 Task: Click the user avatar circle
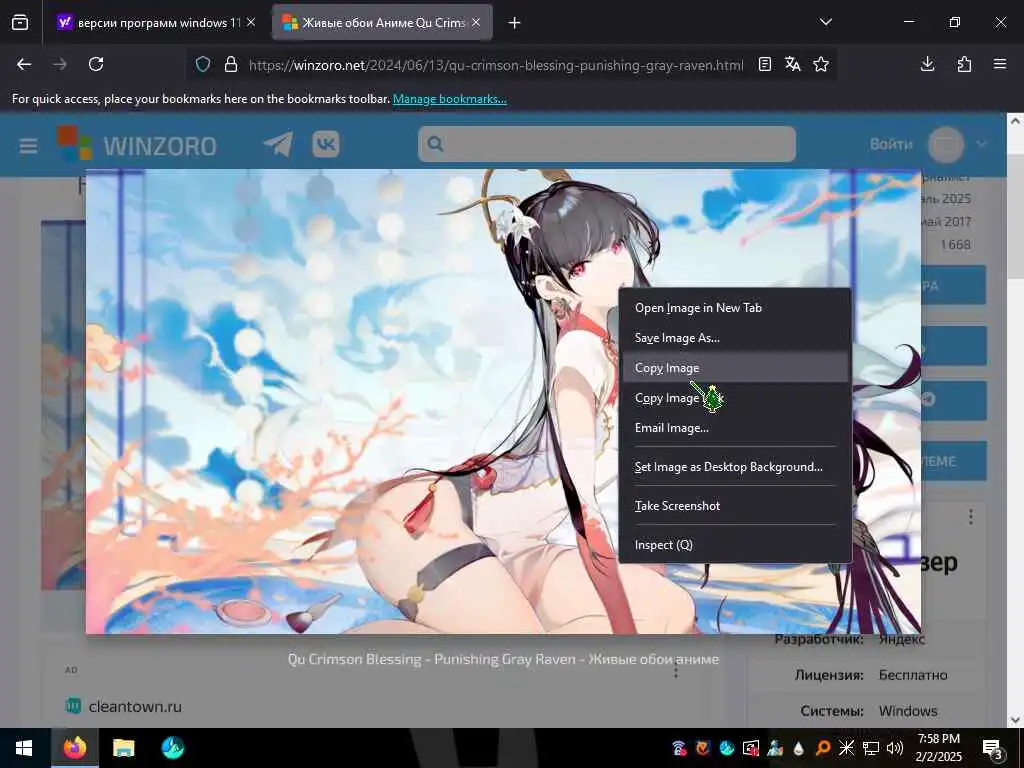click(946, 144)
